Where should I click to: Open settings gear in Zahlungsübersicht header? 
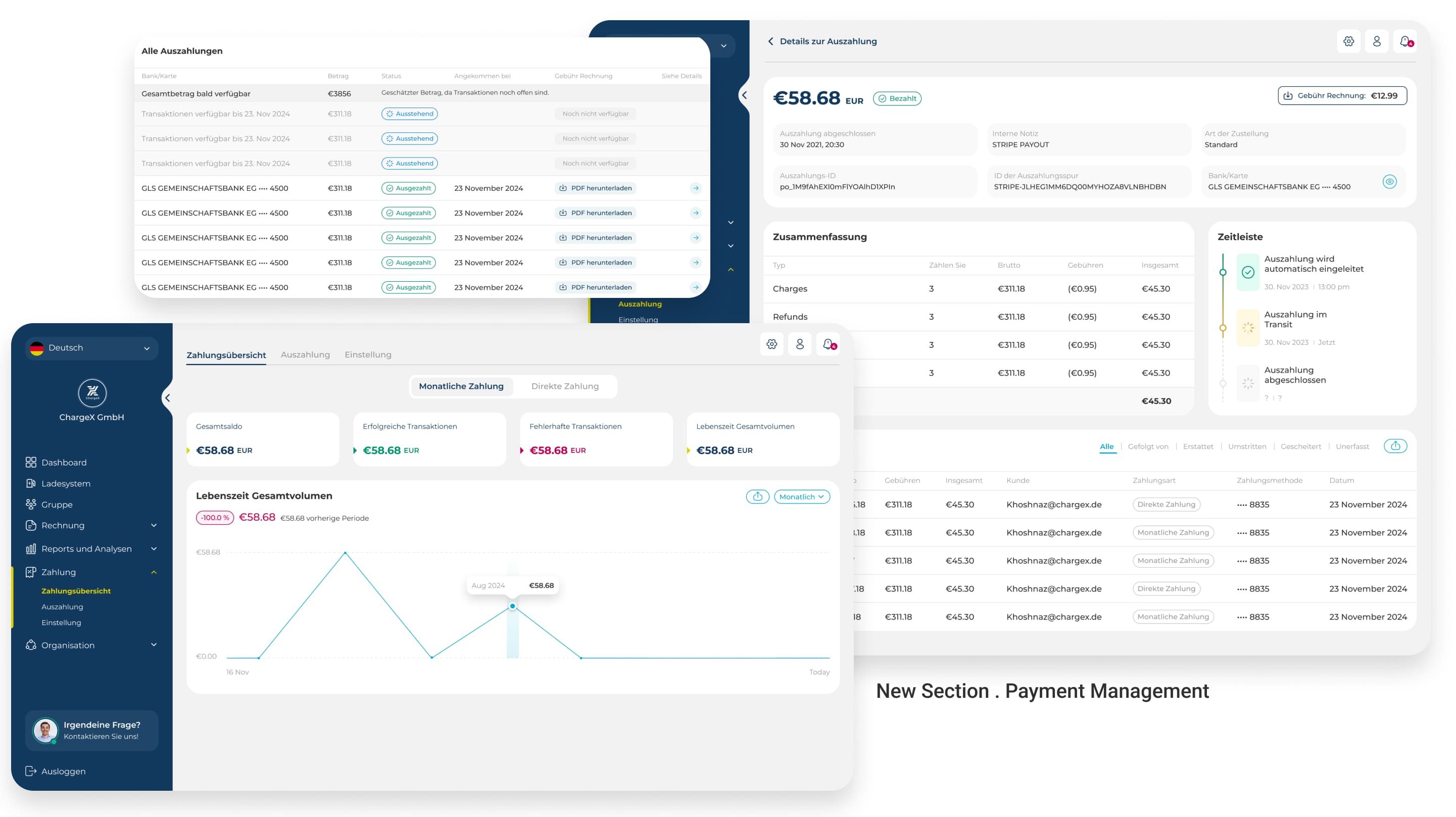pyautogui.click(x=771, y=344)
